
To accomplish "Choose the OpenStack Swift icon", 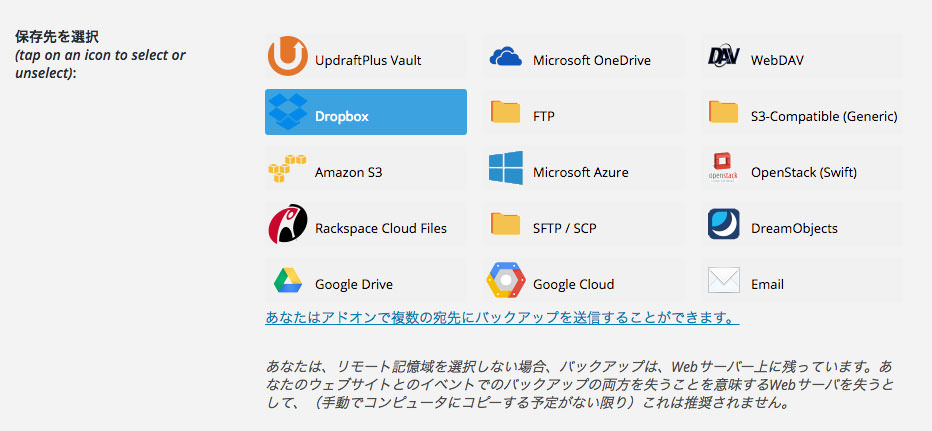I will pos(723,168).
